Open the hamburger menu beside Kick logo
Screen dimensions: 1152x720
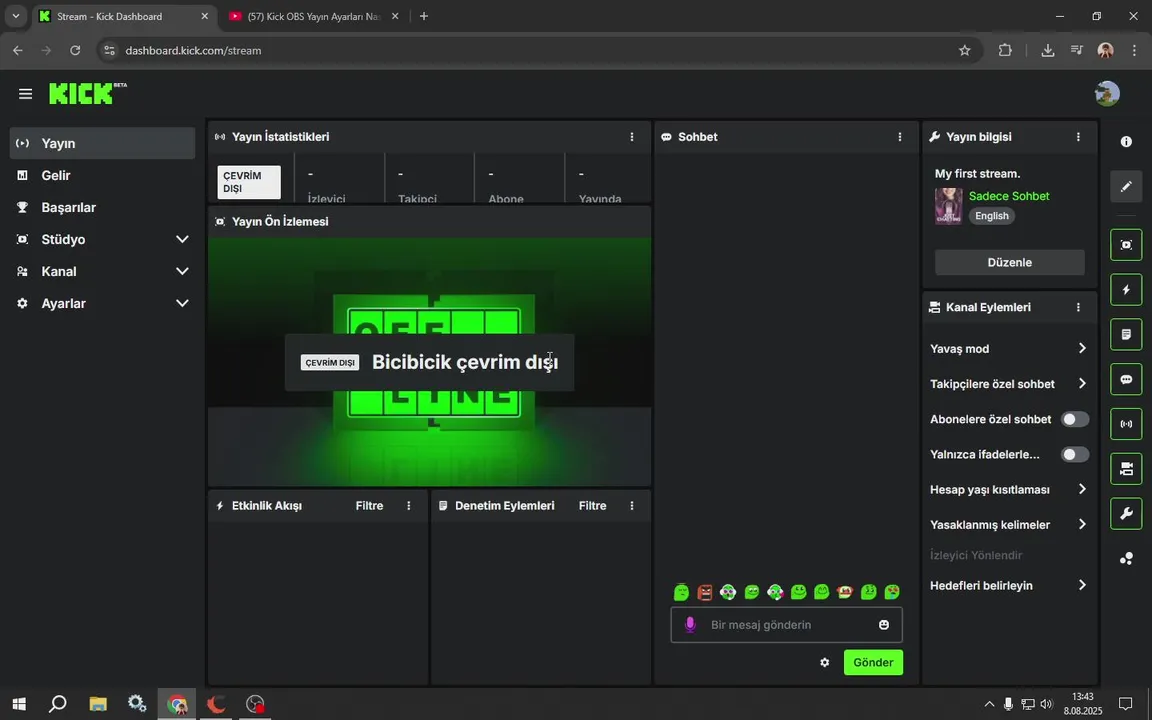click(x=25, y=93)
